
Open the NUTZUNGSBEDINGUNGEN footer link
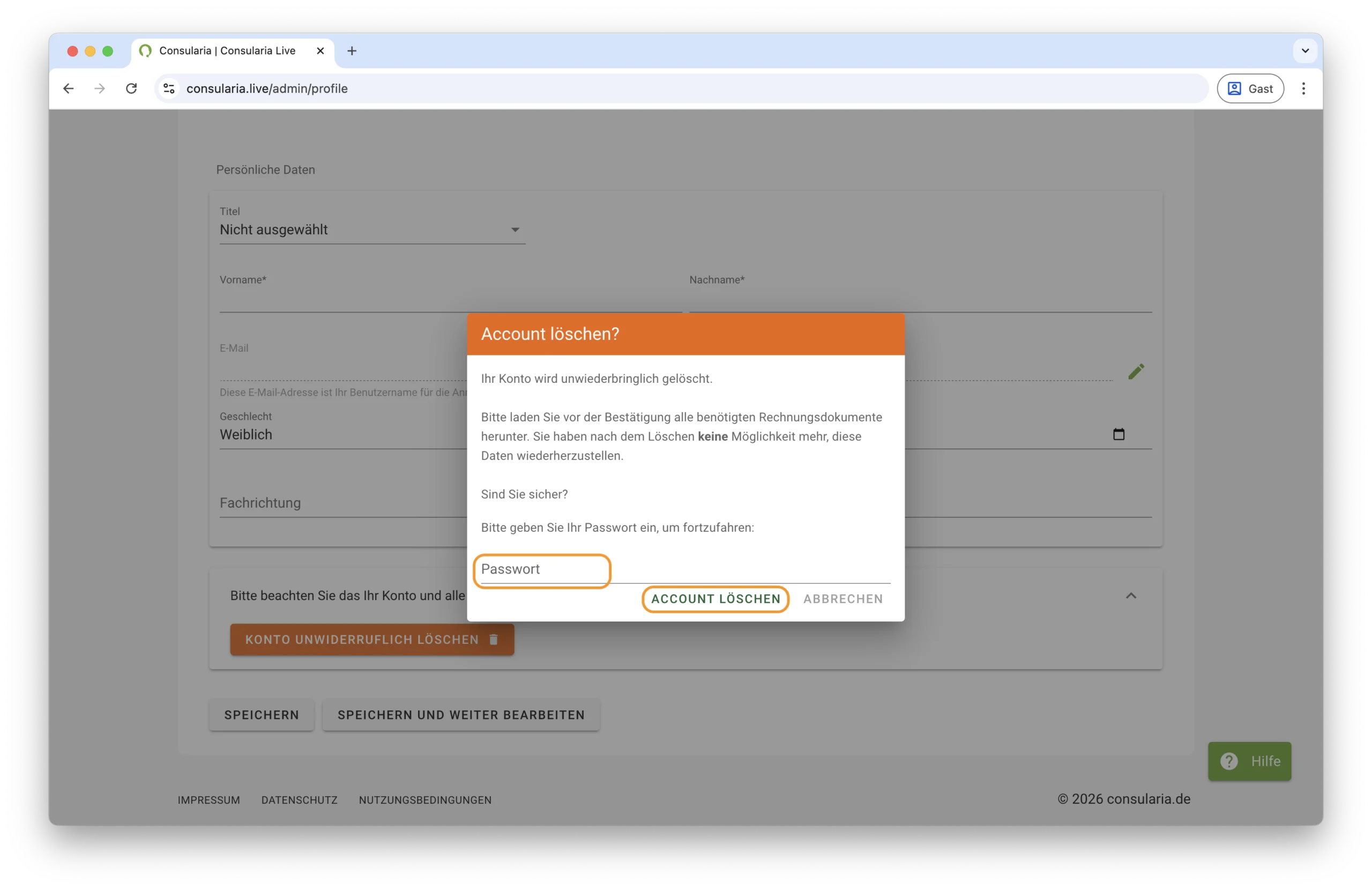(x=425, y=800)
